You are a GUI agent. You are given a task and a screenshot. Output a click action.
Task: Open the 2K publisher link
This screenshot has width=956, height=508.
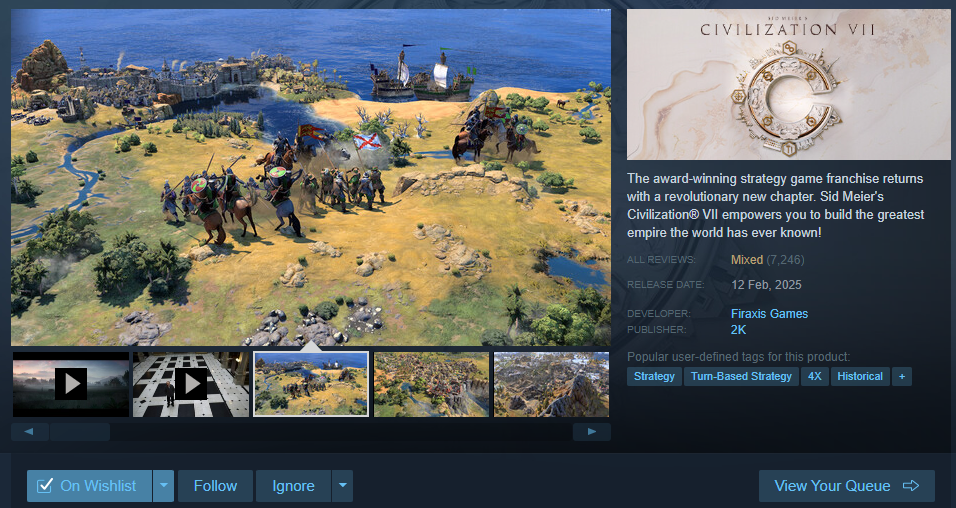tap(738, 330)
